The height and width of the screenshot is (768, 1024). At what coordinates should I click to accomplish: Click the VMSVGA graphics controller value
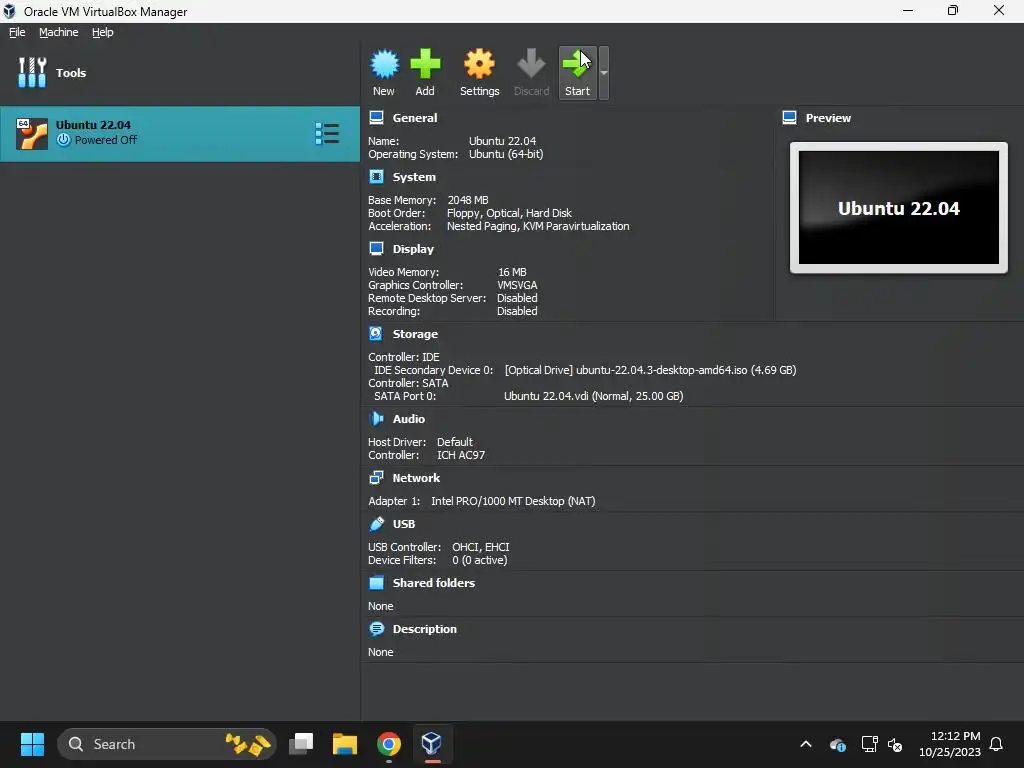517,285
